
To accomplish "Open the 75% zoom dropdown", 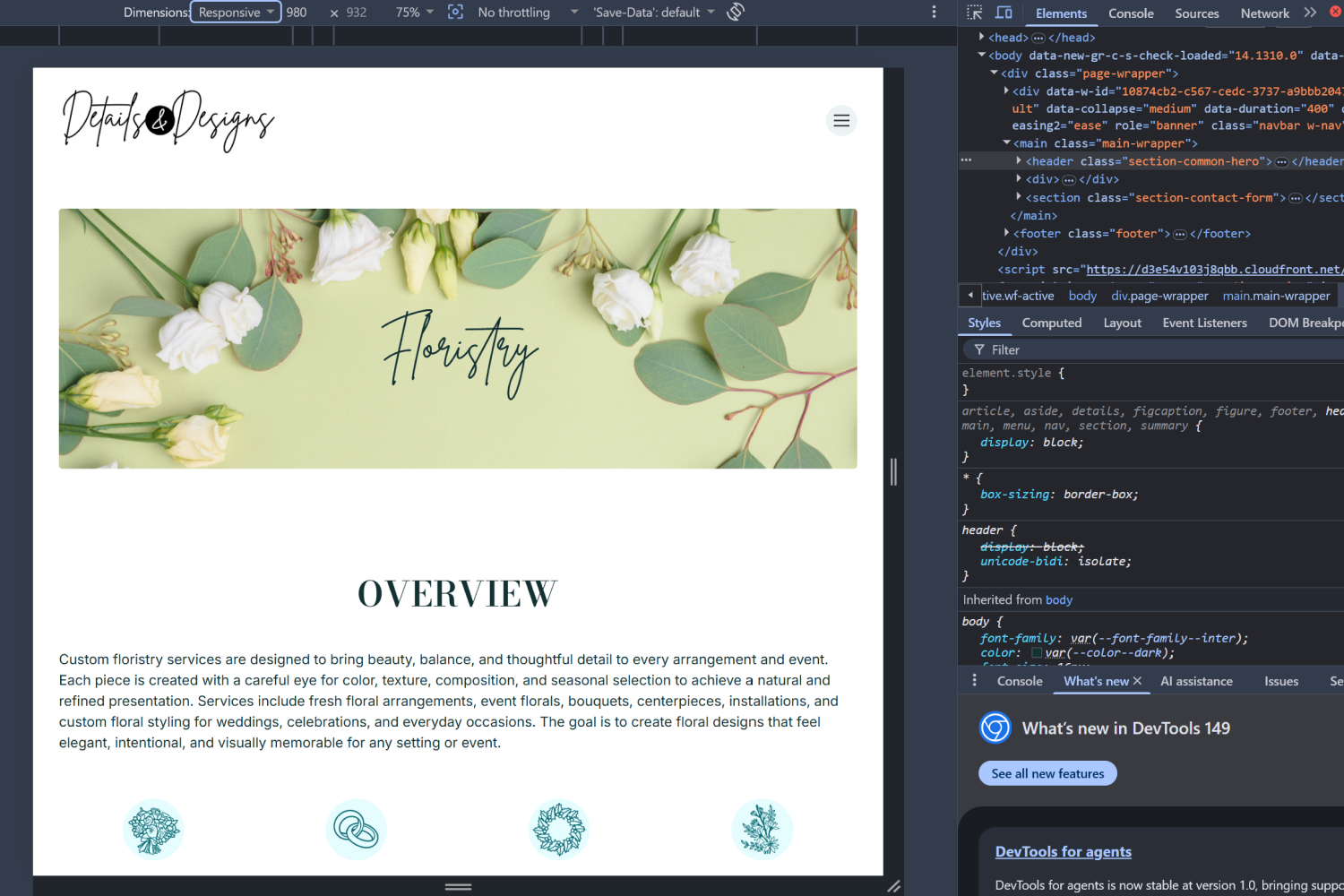I will pyautogui.click(x=414, y=13).
